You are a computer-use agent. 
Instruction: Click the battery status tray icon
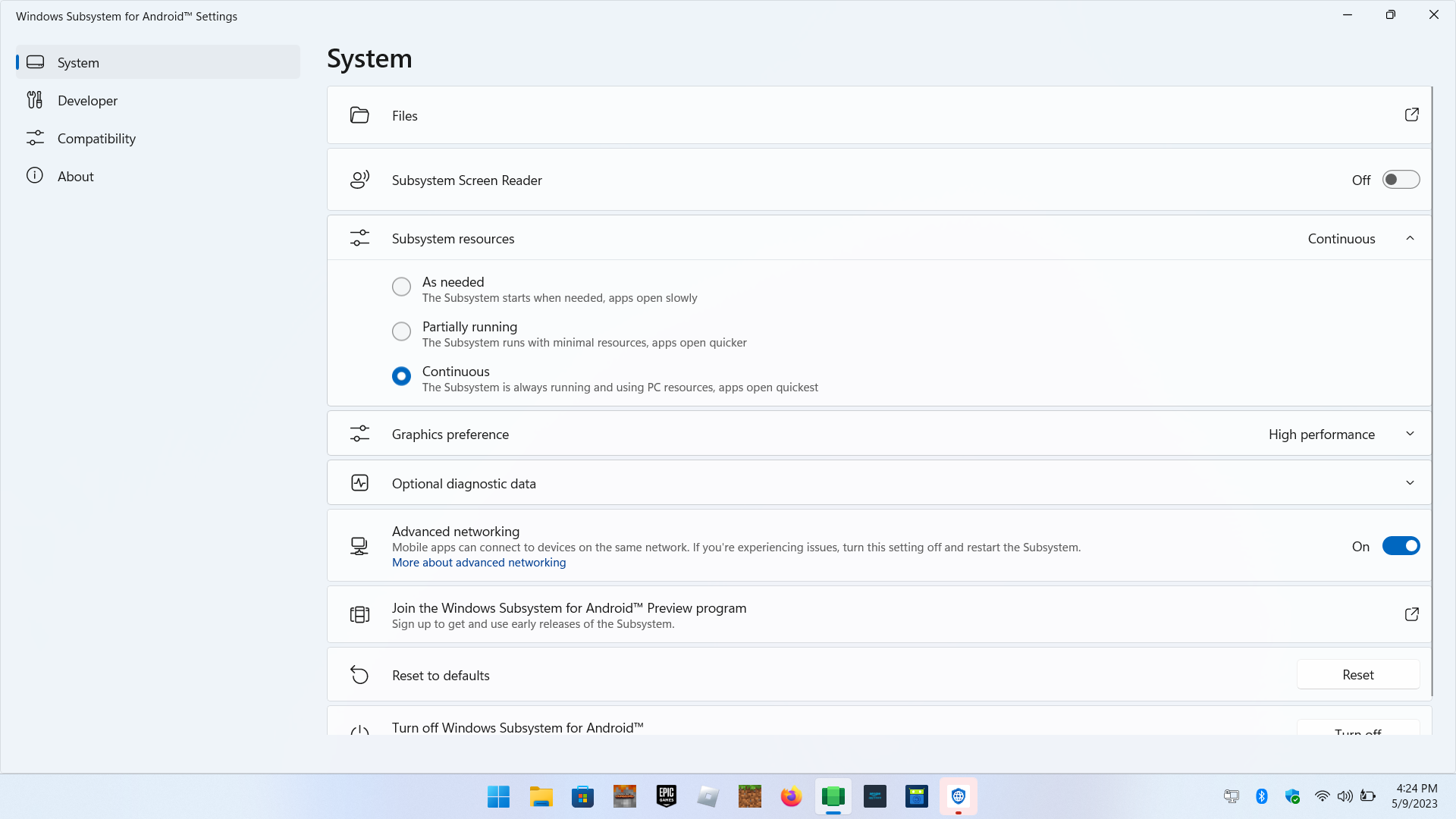coord(1368,796)
